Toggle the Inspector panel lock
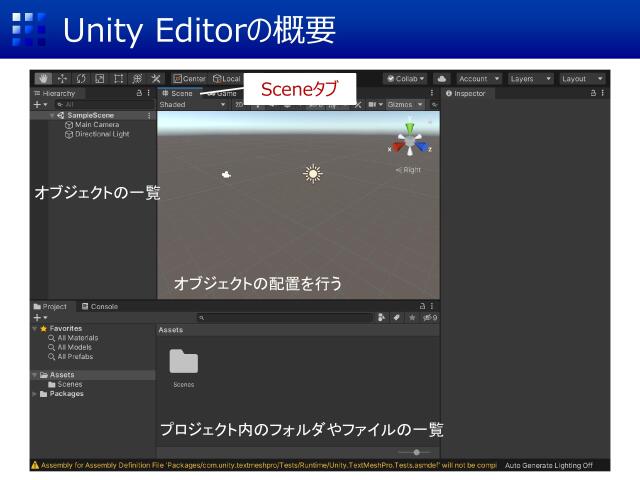The image size is (640, 480). (591, 93)
